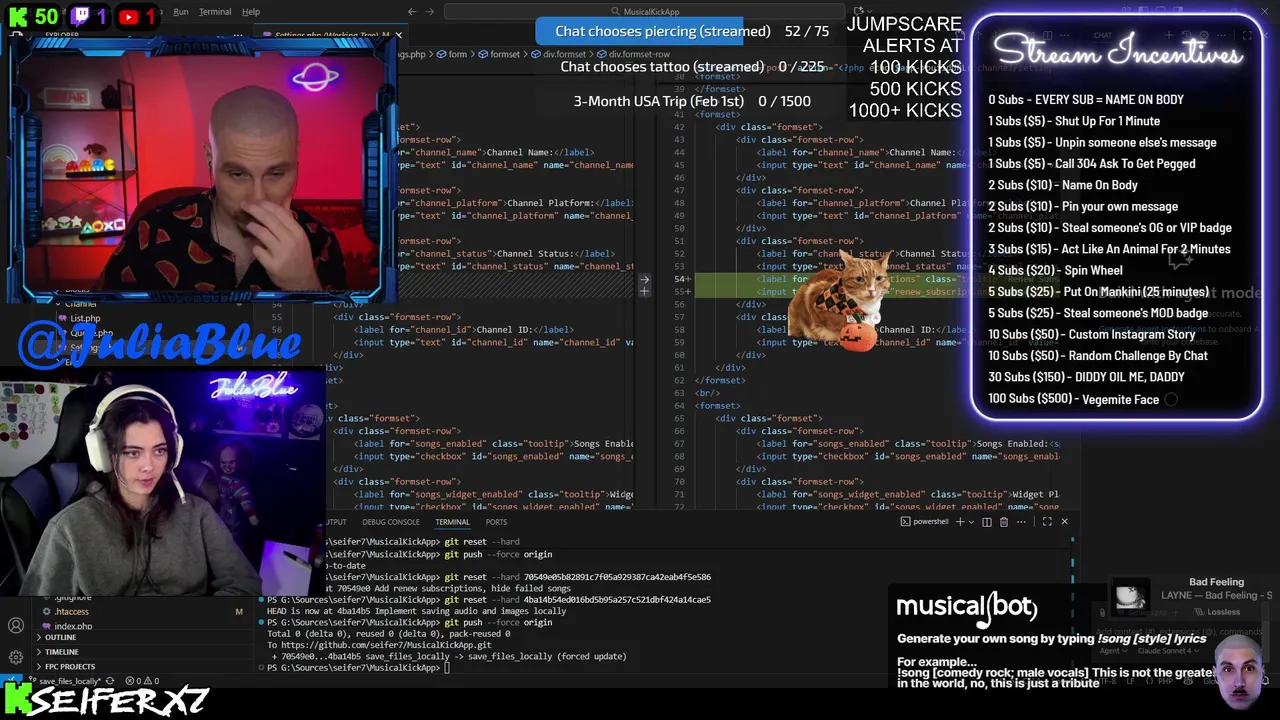Open the .htaccess file in the explorer
The width and height of the screenshot is (1280, 720).
72,611
